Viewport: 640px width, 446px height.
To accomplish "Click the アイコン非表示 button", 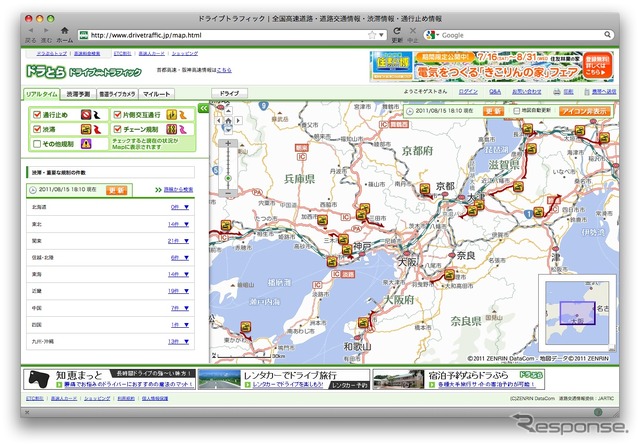I will pos(584,111).
